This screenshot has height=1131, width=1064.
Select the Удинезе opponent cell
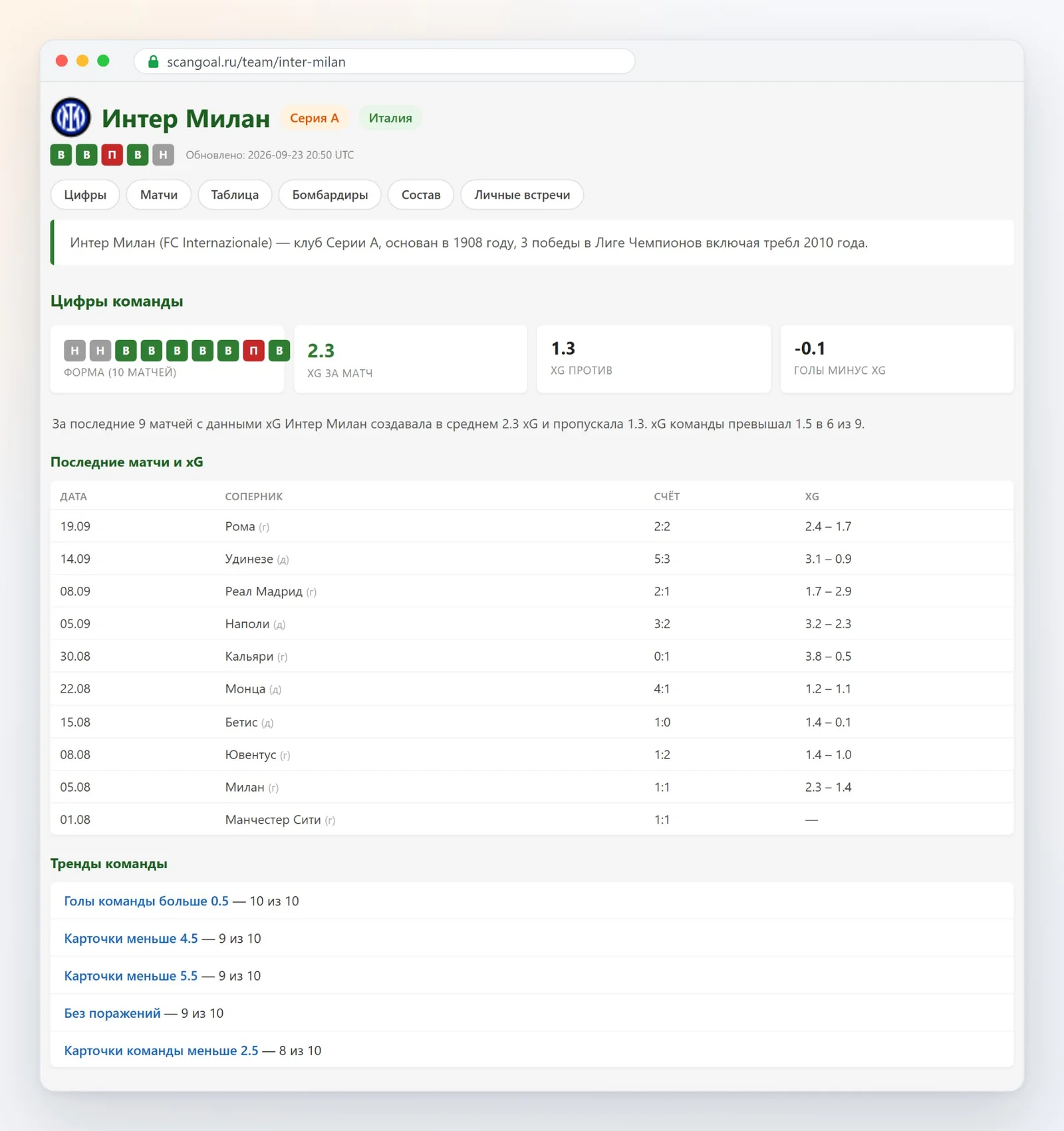tap(257, 559)
